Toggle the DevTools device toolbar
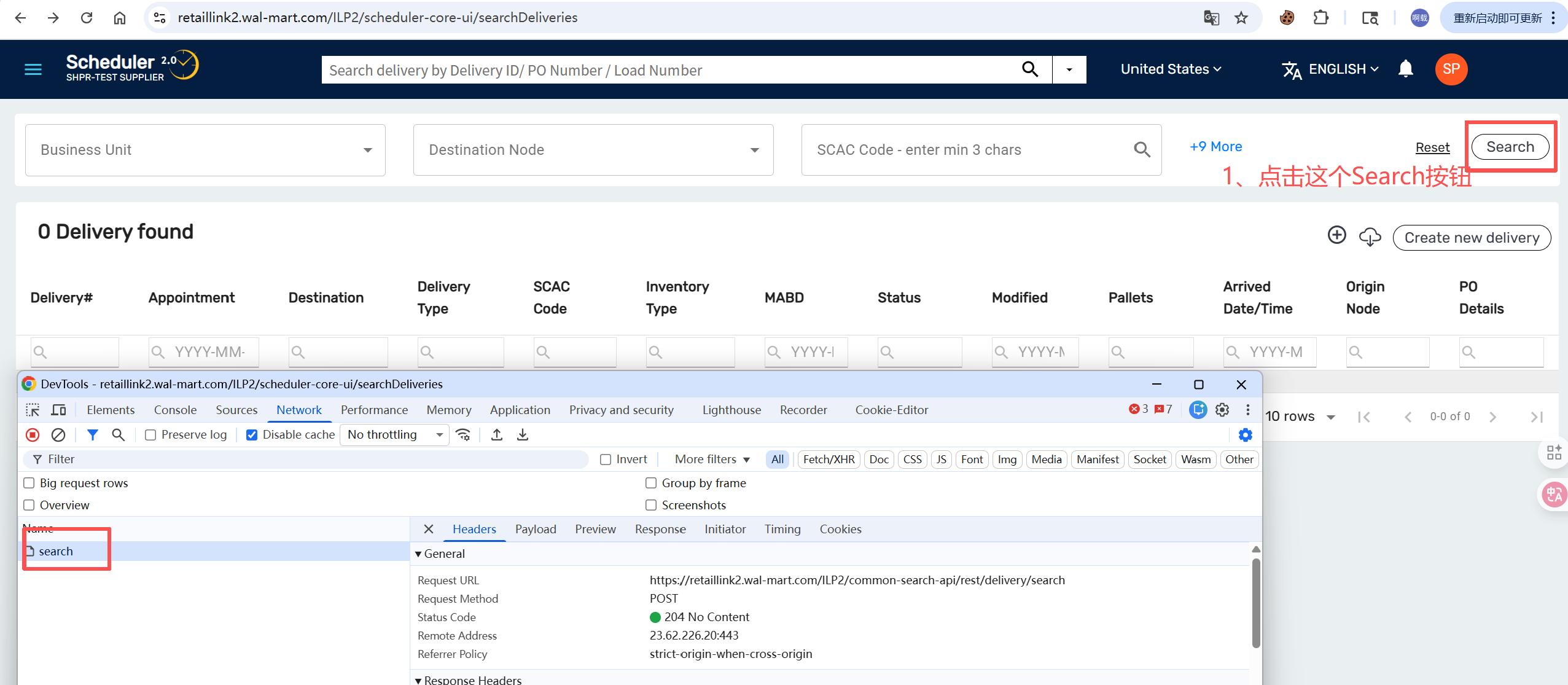The height and width of the screenshot is (685, 1568). pyautogui.click(x=59, y=410)
